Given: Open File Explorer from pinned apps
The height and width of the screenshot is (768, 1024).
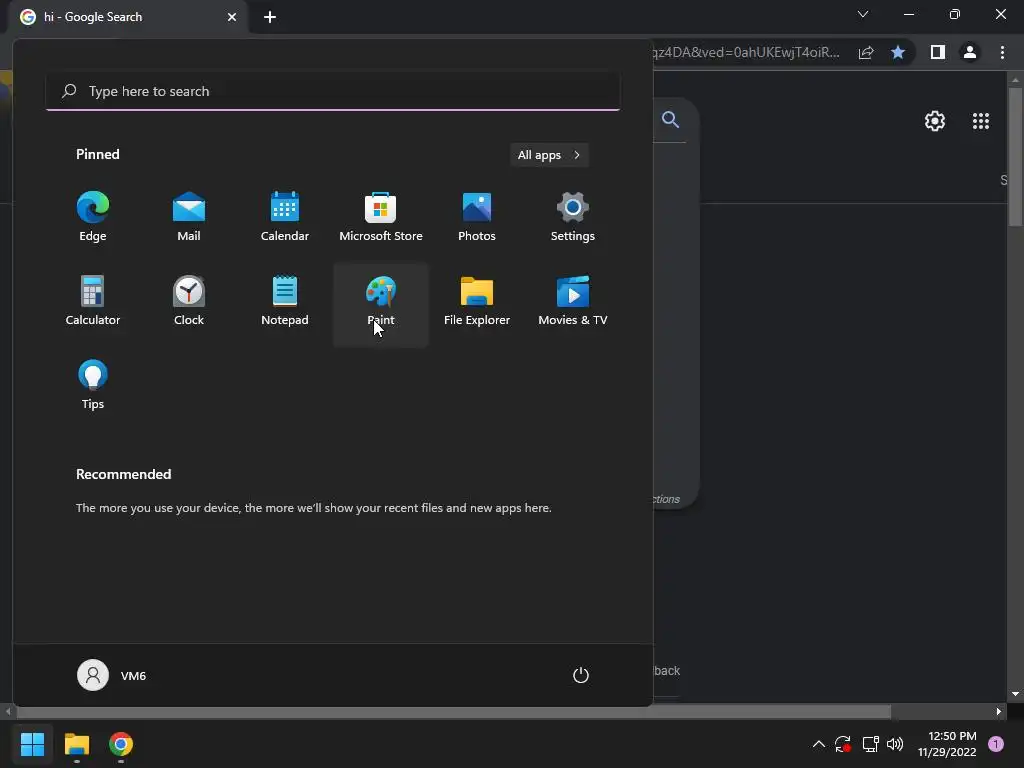Looking at the screenshot, I should coord(477,301).
